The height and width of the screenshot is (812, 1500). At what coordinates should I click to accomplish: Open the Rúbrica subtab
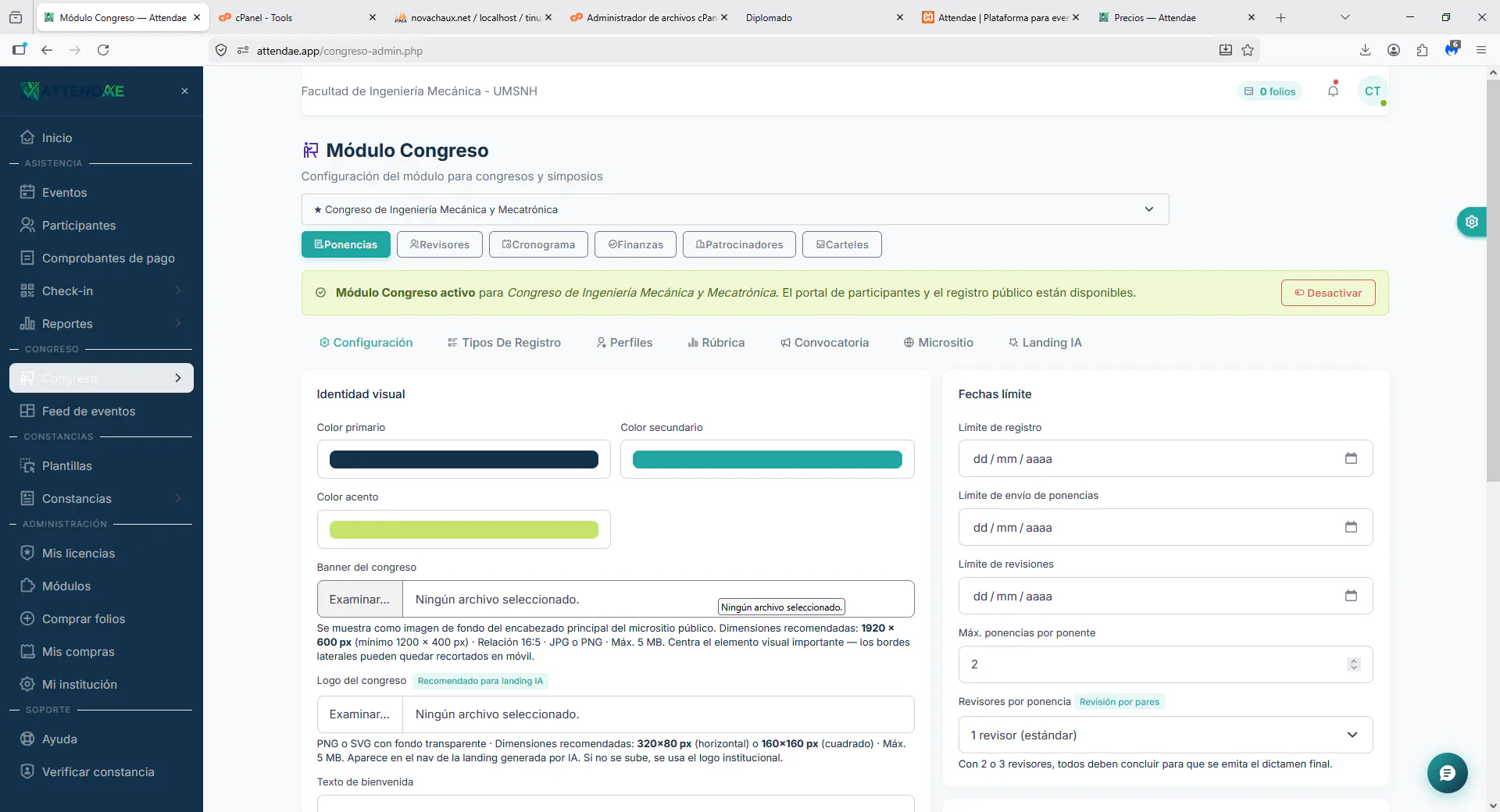(716, 342)
